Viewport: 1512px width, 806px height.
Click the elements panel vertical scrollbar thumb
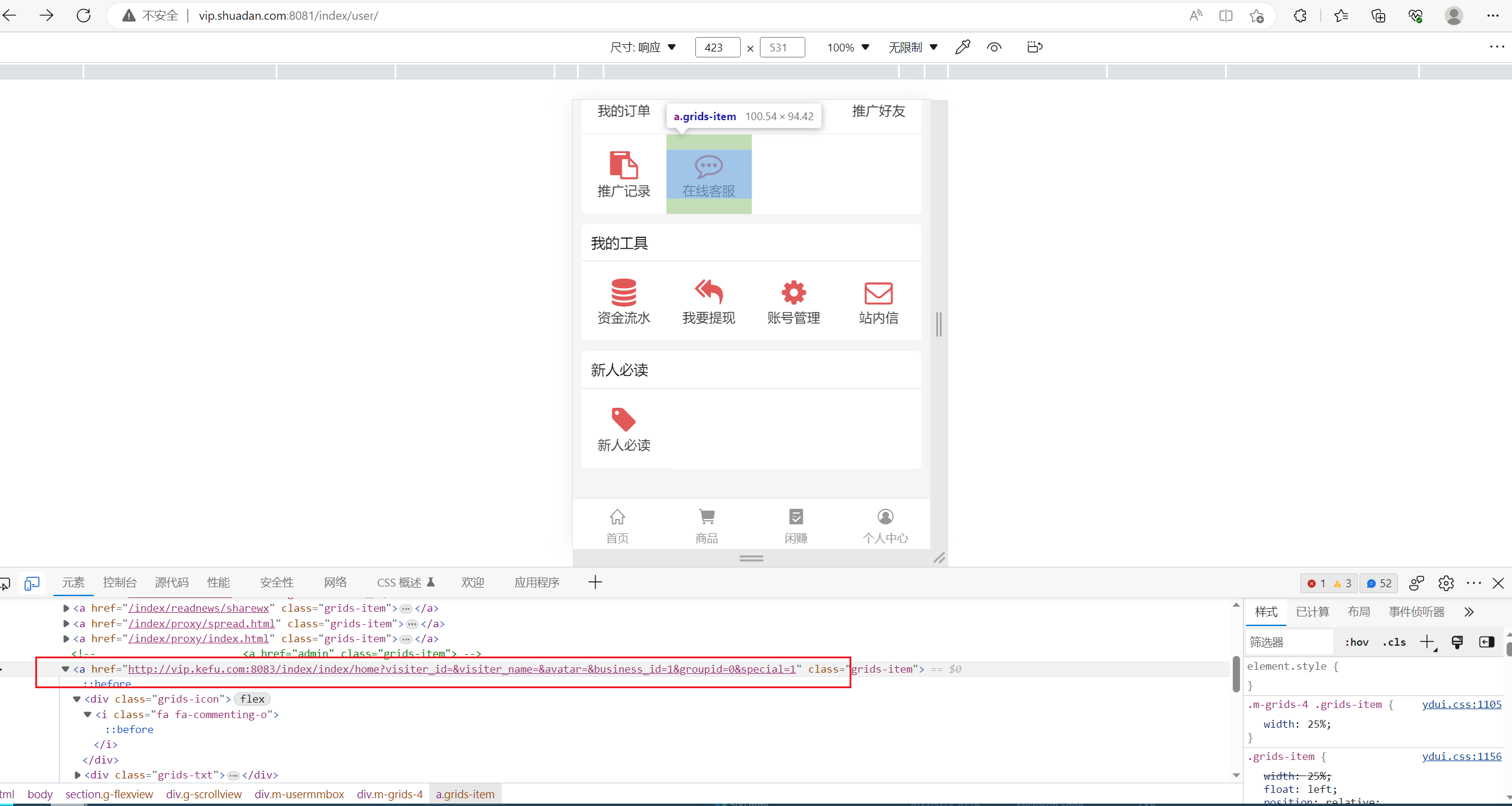(x=1236, y=674)
